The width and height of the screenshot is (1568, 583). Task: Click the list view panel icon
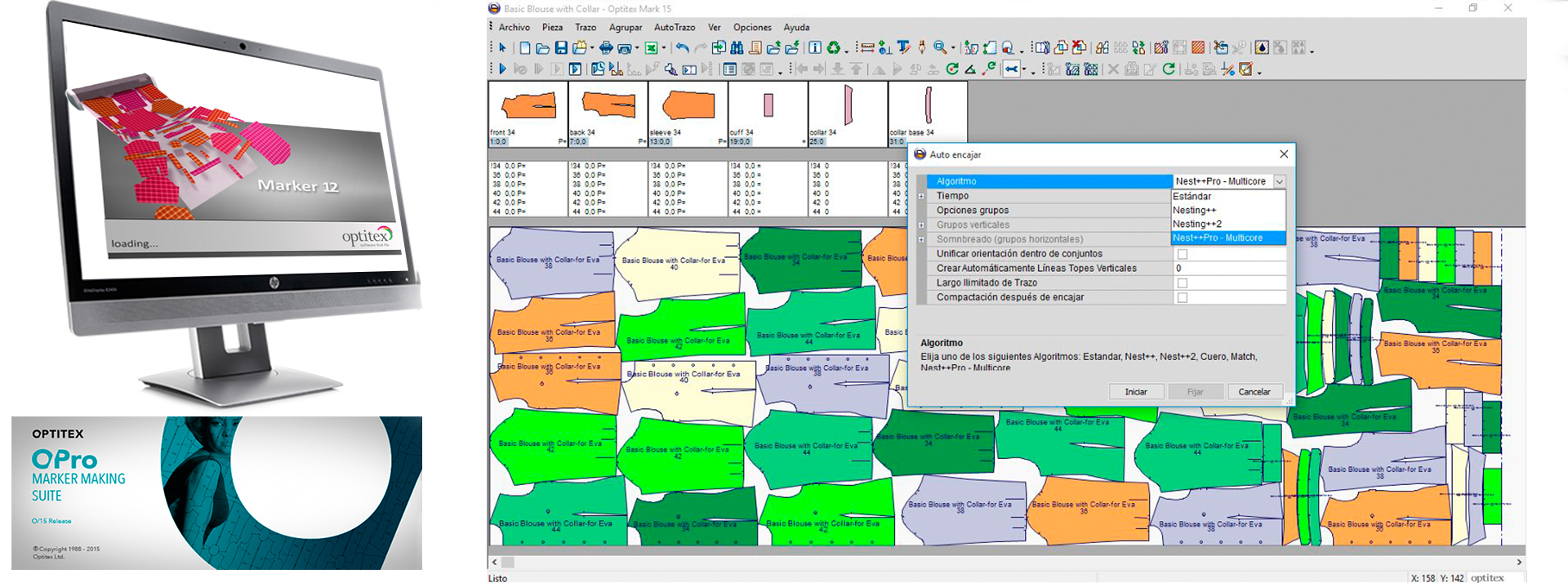tap(730, 69)
